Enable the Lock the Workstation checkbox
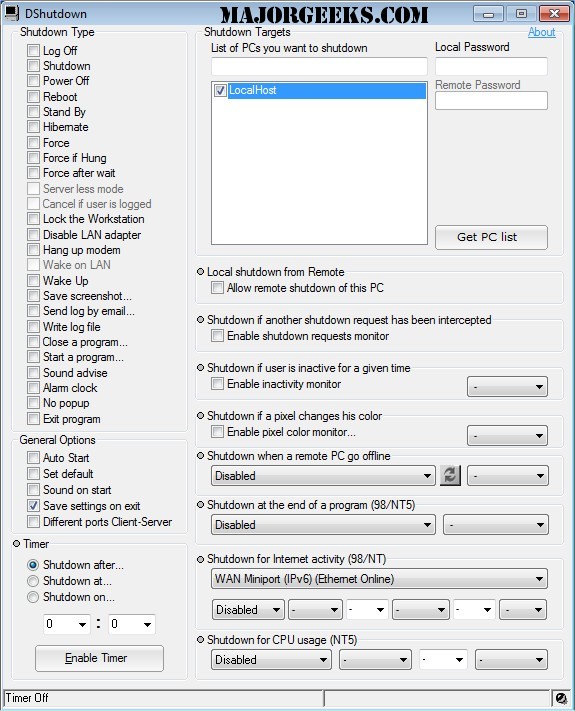This screenshot has height=711, width=575. click(33, 219)
